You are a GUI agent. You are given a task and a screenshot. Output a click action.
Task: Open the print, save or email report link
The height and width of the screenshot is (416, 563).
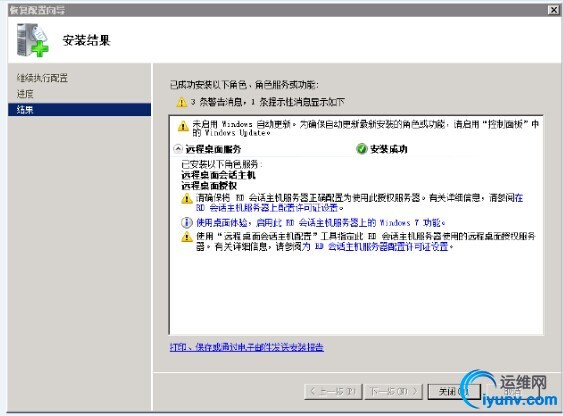[x=246, y=347]
